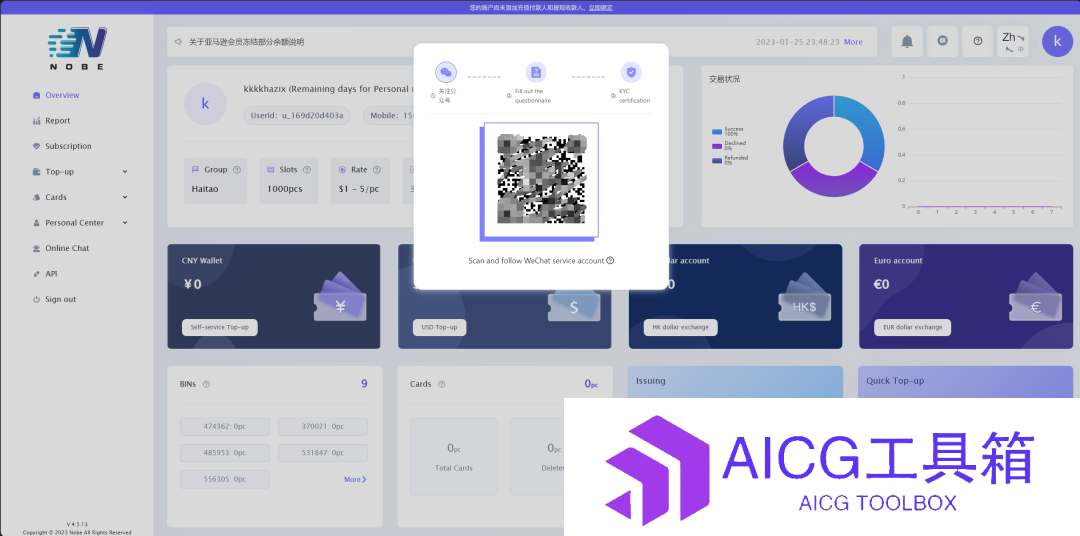Image resolution: width=1080 pixels, height=536 pixels.
Task: Click HK dollar exchange button
Action: pos(681,327)
